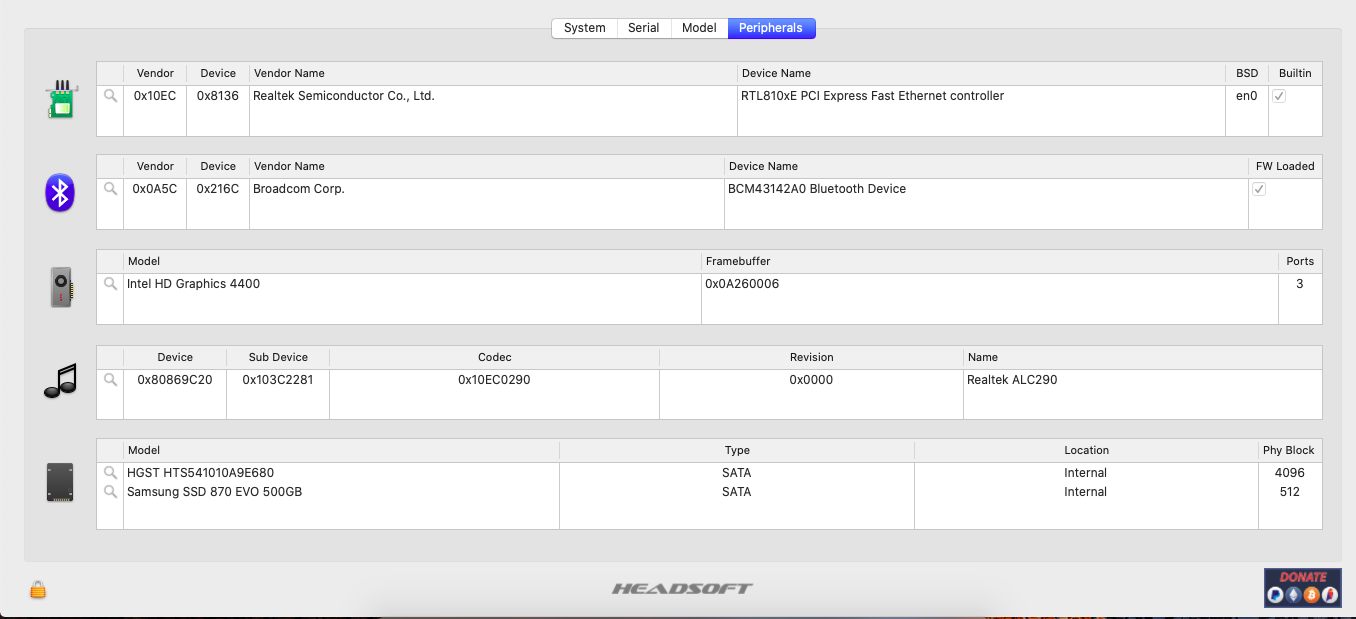Select the ports value 3
Screen dimensions: 1356x619
coord(1300,284)
